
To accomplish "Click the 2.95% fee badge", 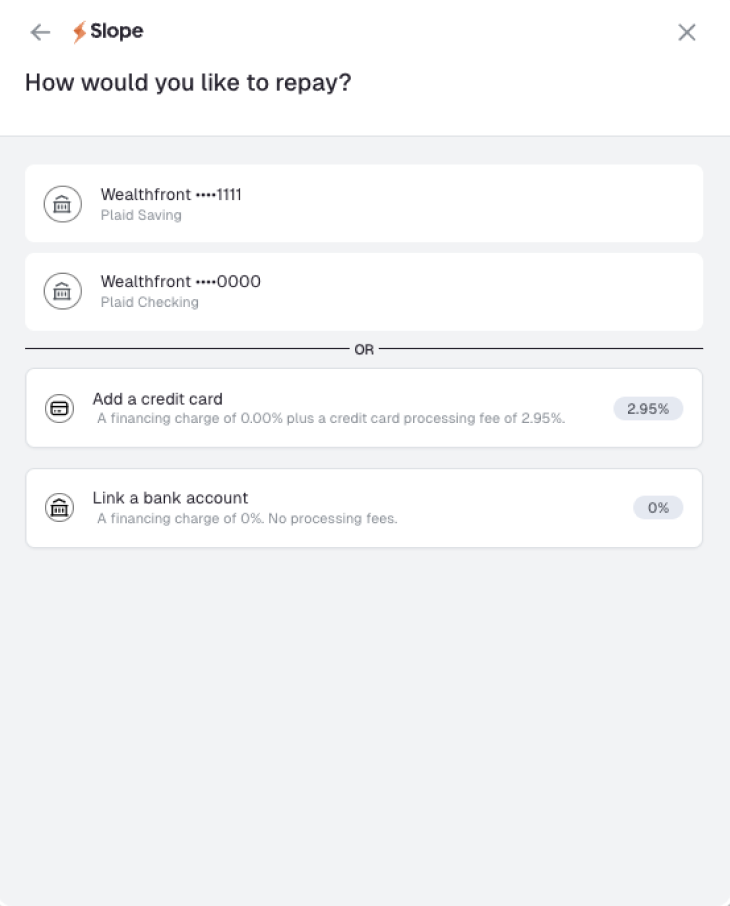I will click(x=648, y=408).
